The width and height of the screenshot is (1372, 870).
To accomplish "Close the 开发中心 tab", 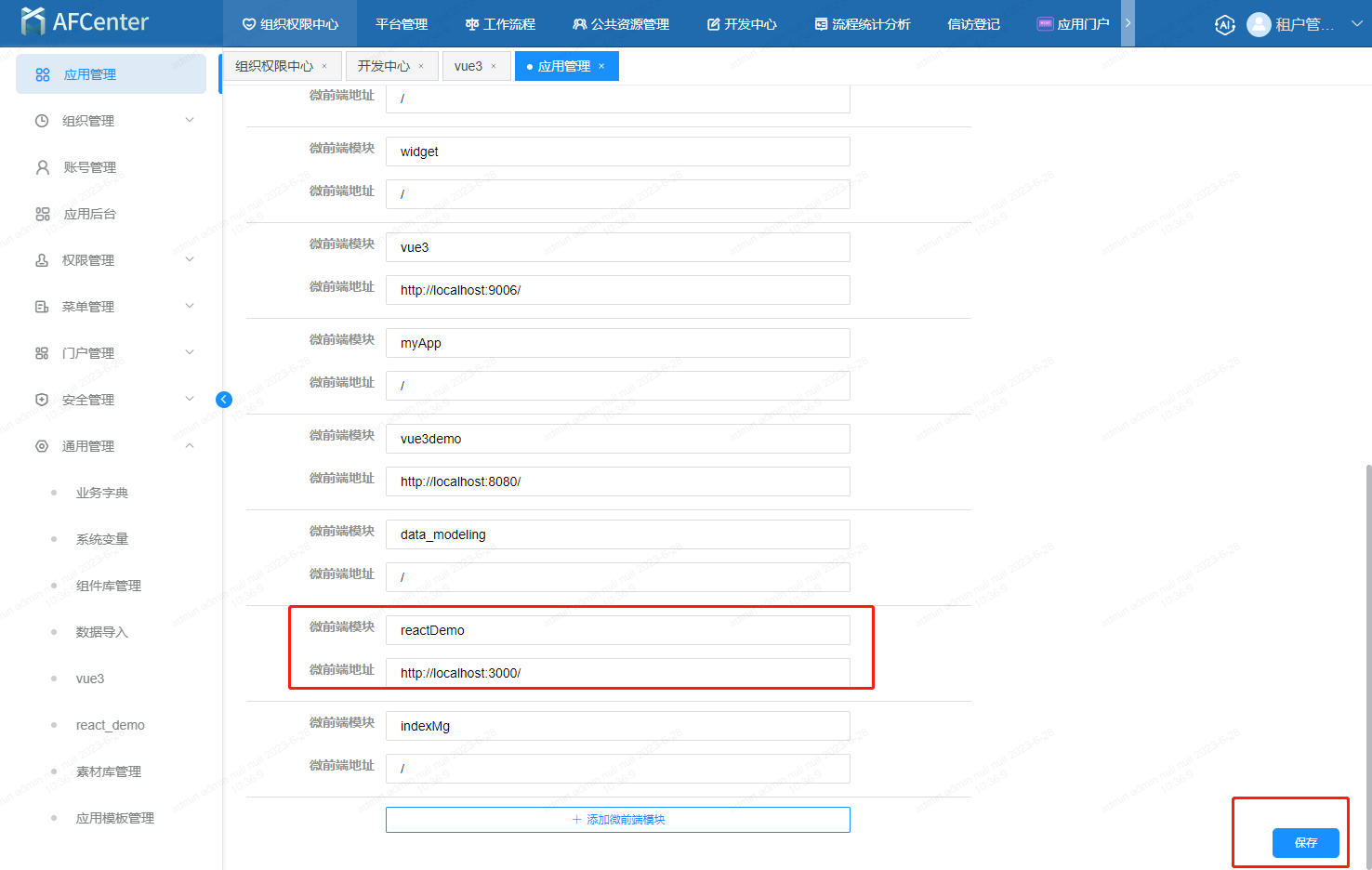I will click(x=421, y=66).
